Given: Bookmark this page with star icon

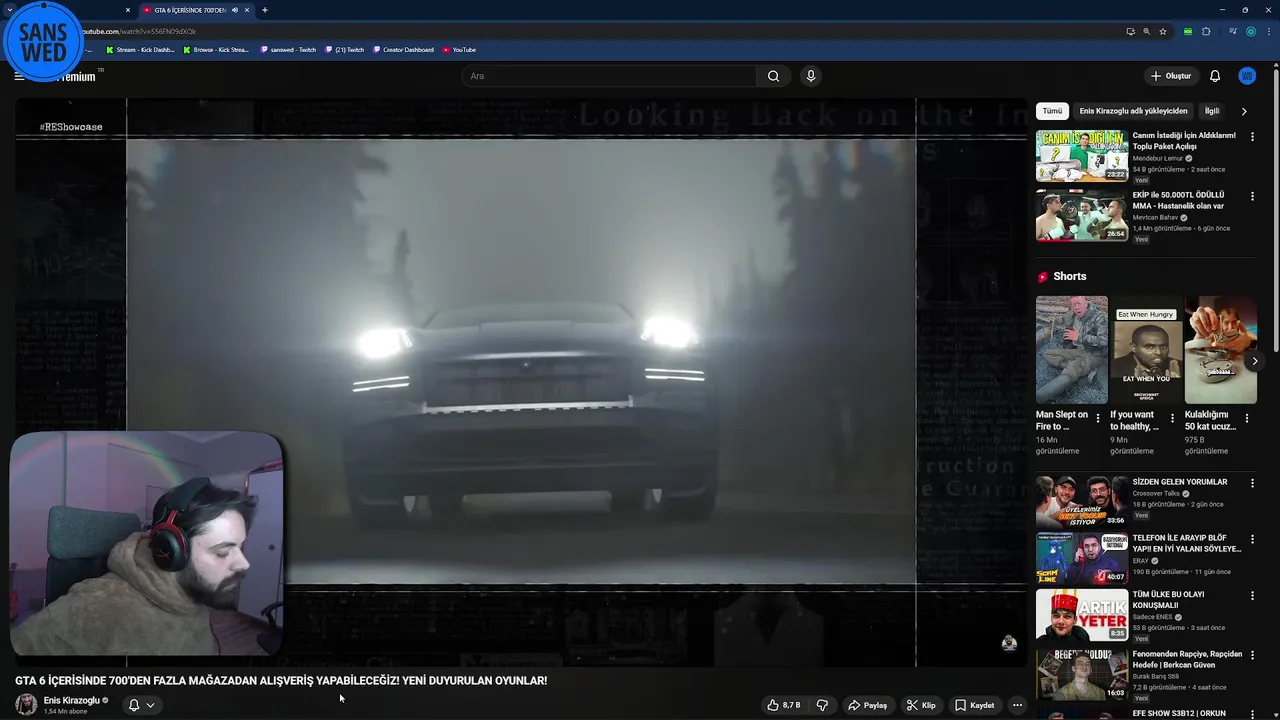Looking at the screenshot, I should (1163, 31).
